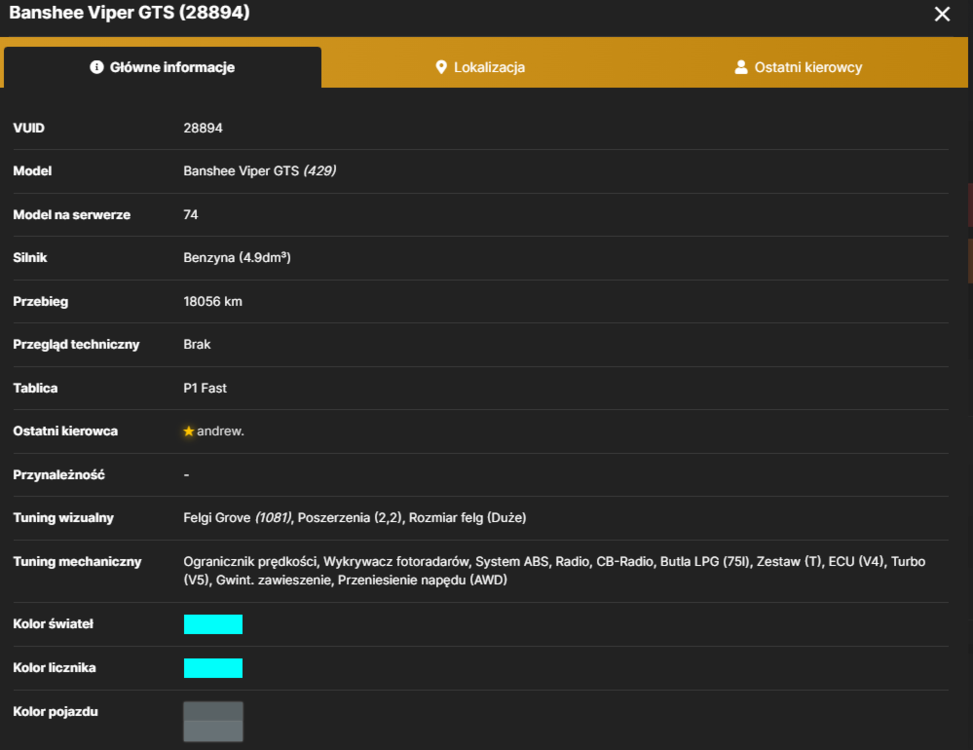Click the Rozmiar felg (Duże) entry
Viewport: 973px width, 750px height.
[x=467, y=517]
